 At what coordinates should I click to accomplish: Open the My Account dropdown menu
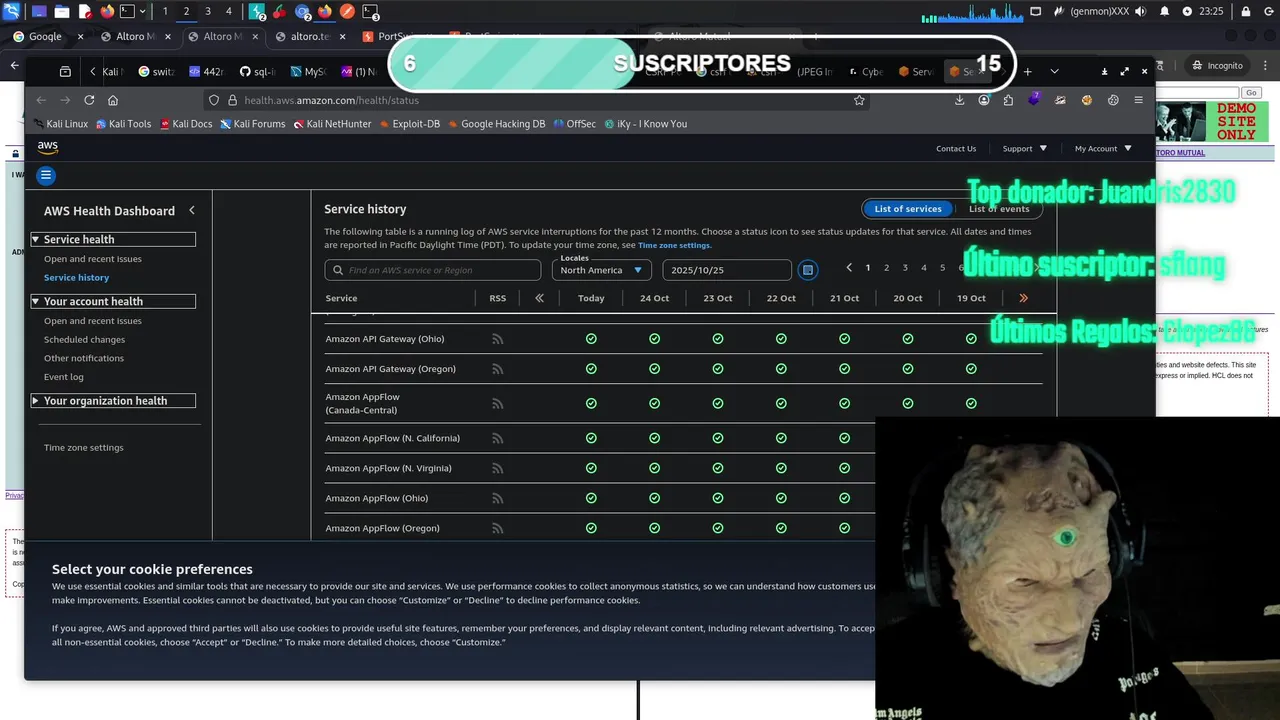point(1103,148)
